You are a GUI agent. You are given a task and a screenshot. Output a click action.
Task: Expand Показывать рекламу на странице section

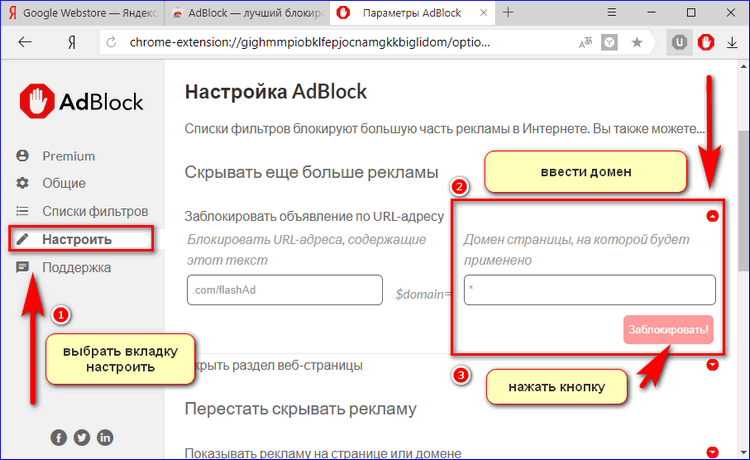pos(712,452)
